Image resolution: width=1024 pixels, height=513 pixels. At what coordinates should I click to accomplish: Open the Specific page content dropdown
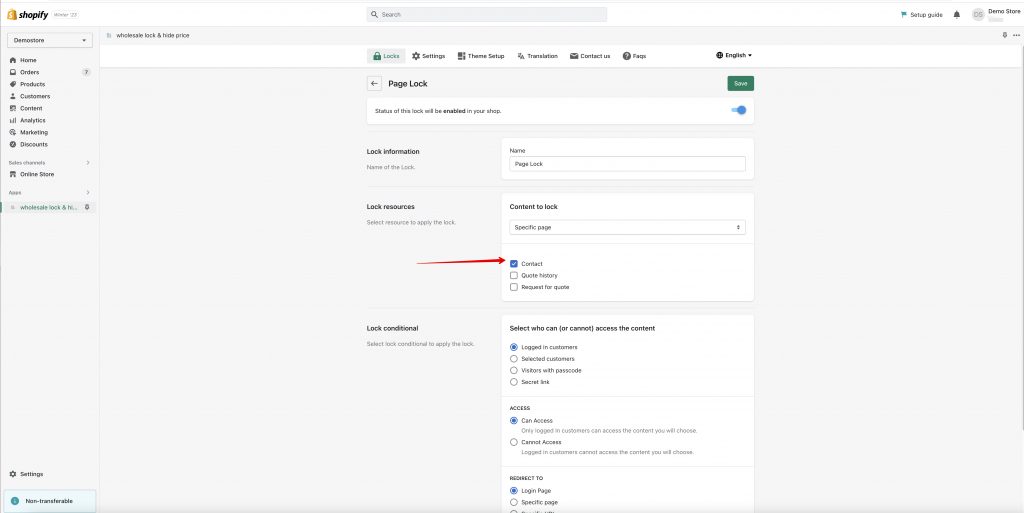pyautogui.click(x=627, y=227)
